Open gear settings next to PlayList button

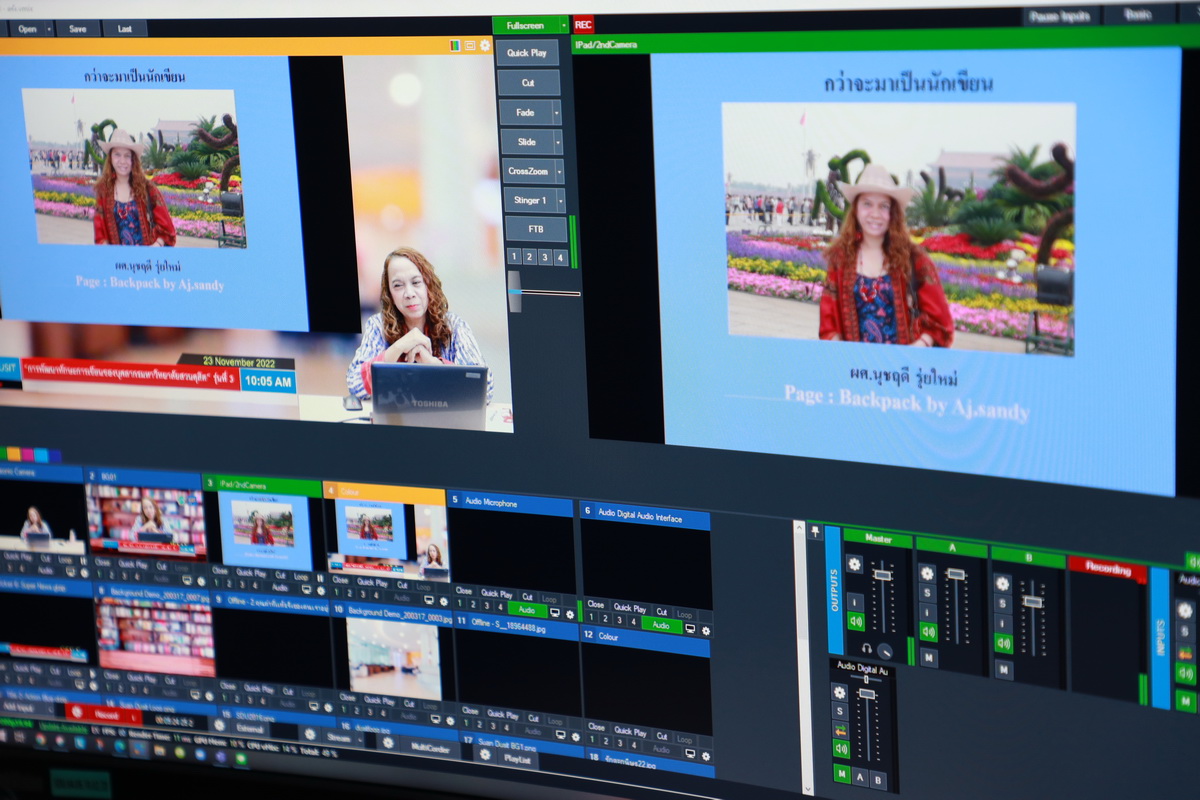[485, 754]
